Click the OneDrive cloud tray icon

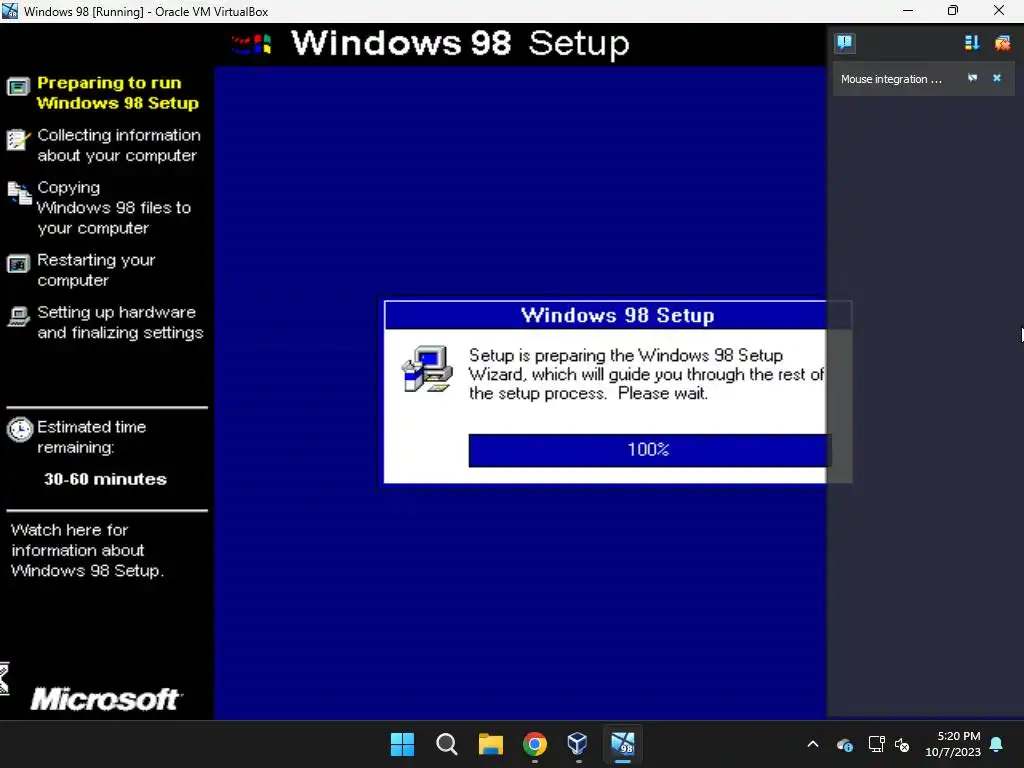click(844, 744)
